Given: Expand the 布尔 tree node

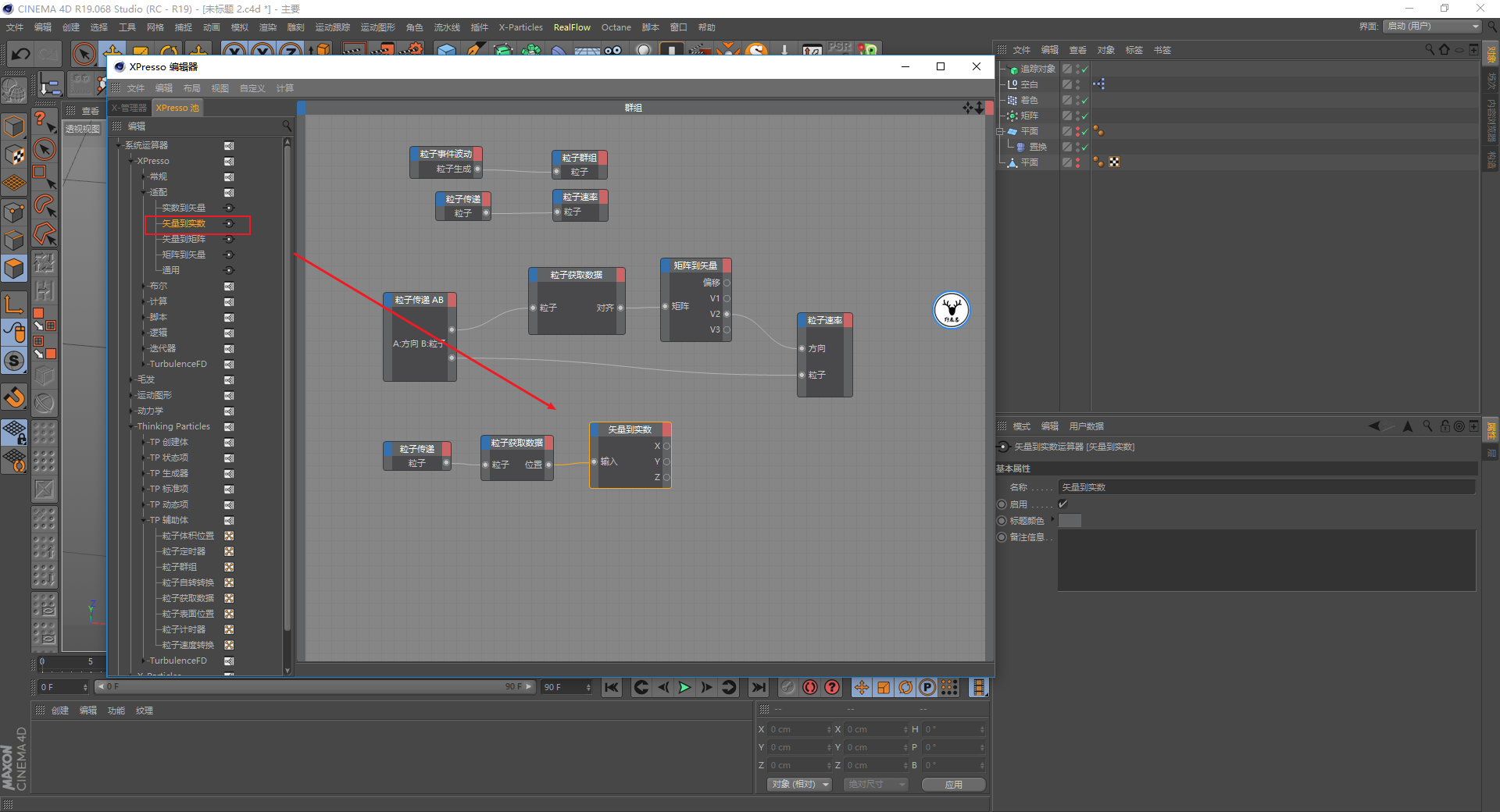Looking at the screenshot, I should point(145,286).
